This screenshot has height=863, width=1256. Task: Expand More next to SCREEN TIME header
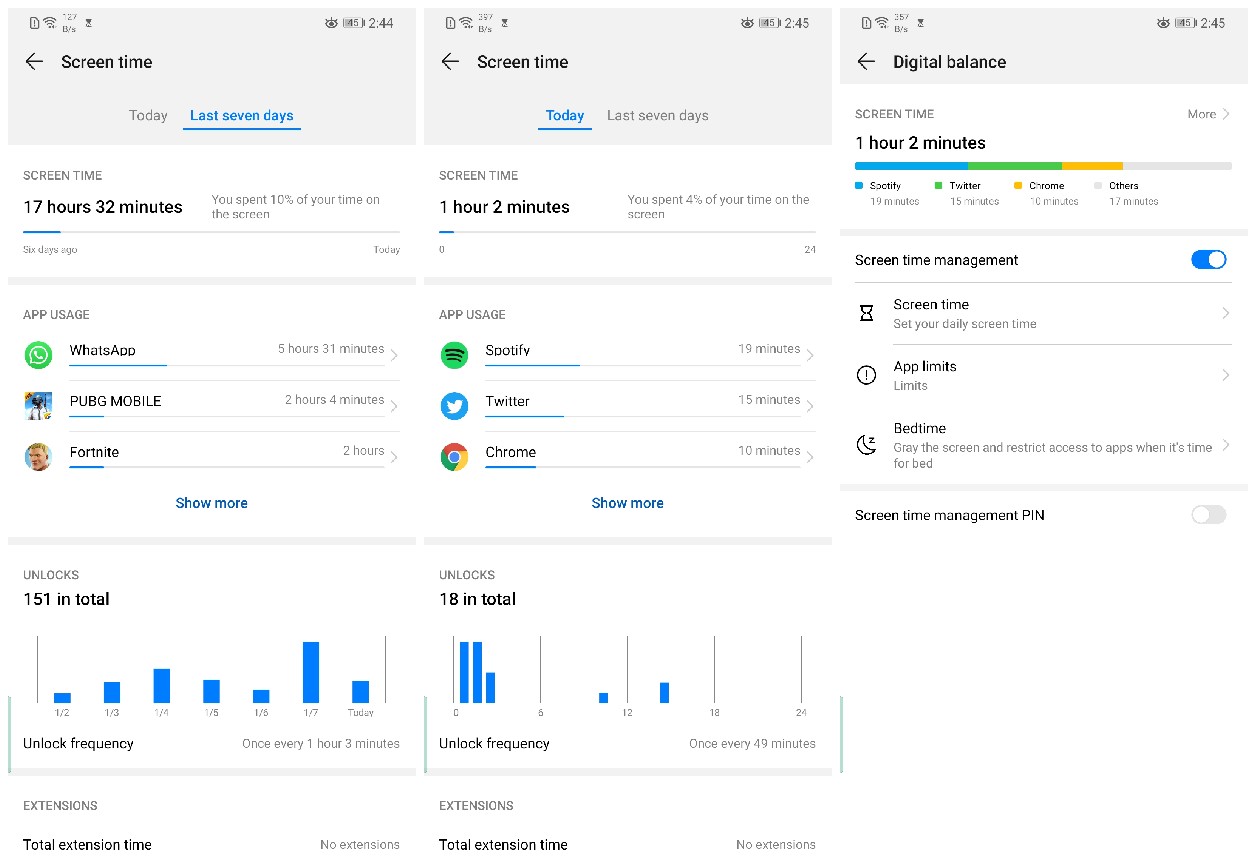click(x=1208, y=114)
